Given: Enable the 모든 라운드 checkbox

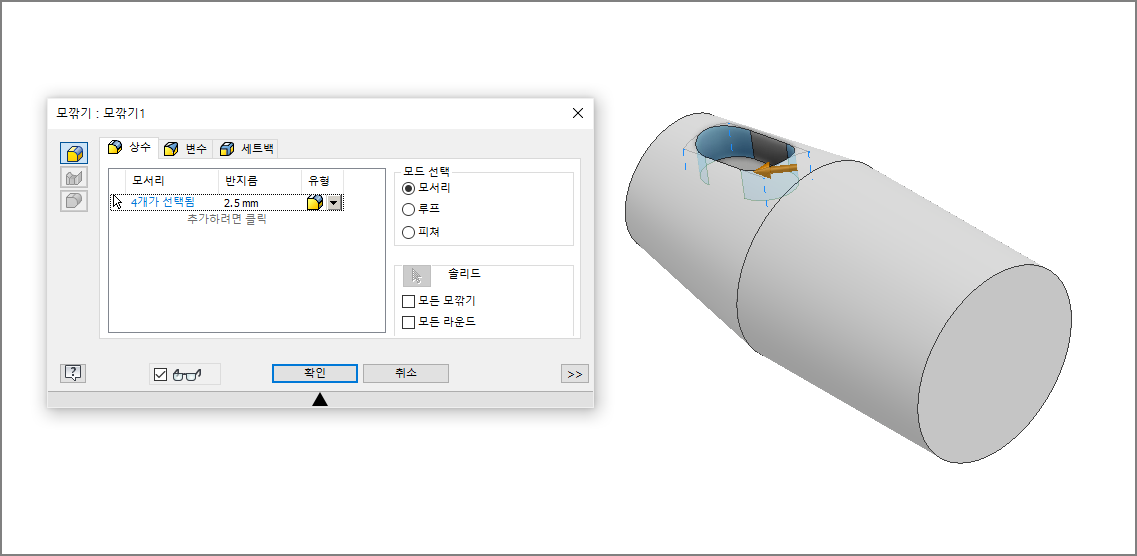Looking at the screenshot, I should [x=409, y=322].
